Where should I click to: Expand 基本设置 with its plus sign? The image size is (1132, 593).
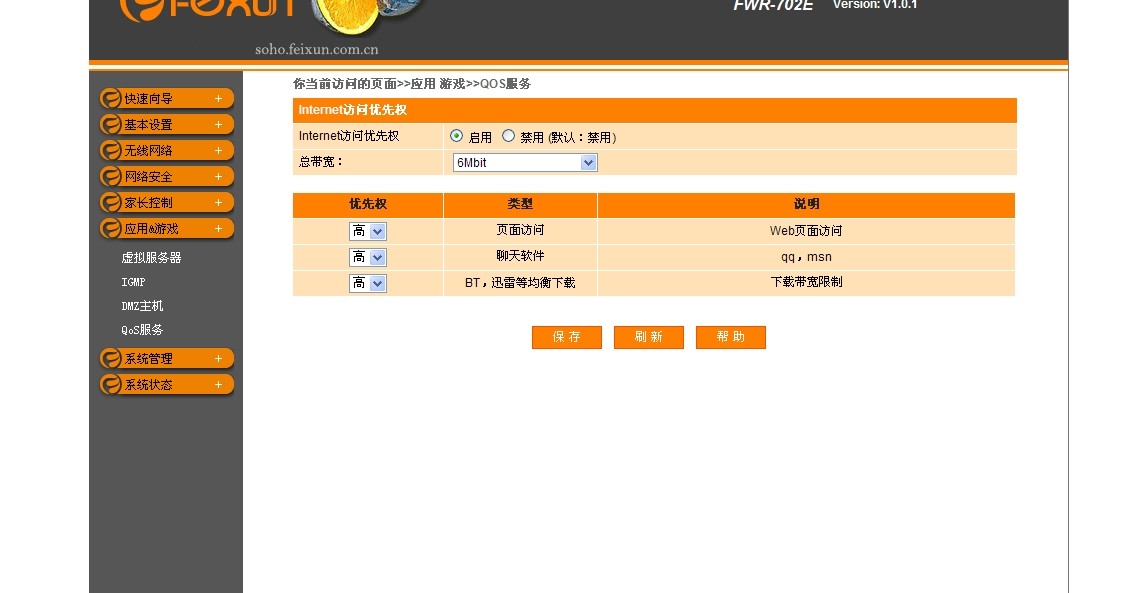[x=218, y=124]
